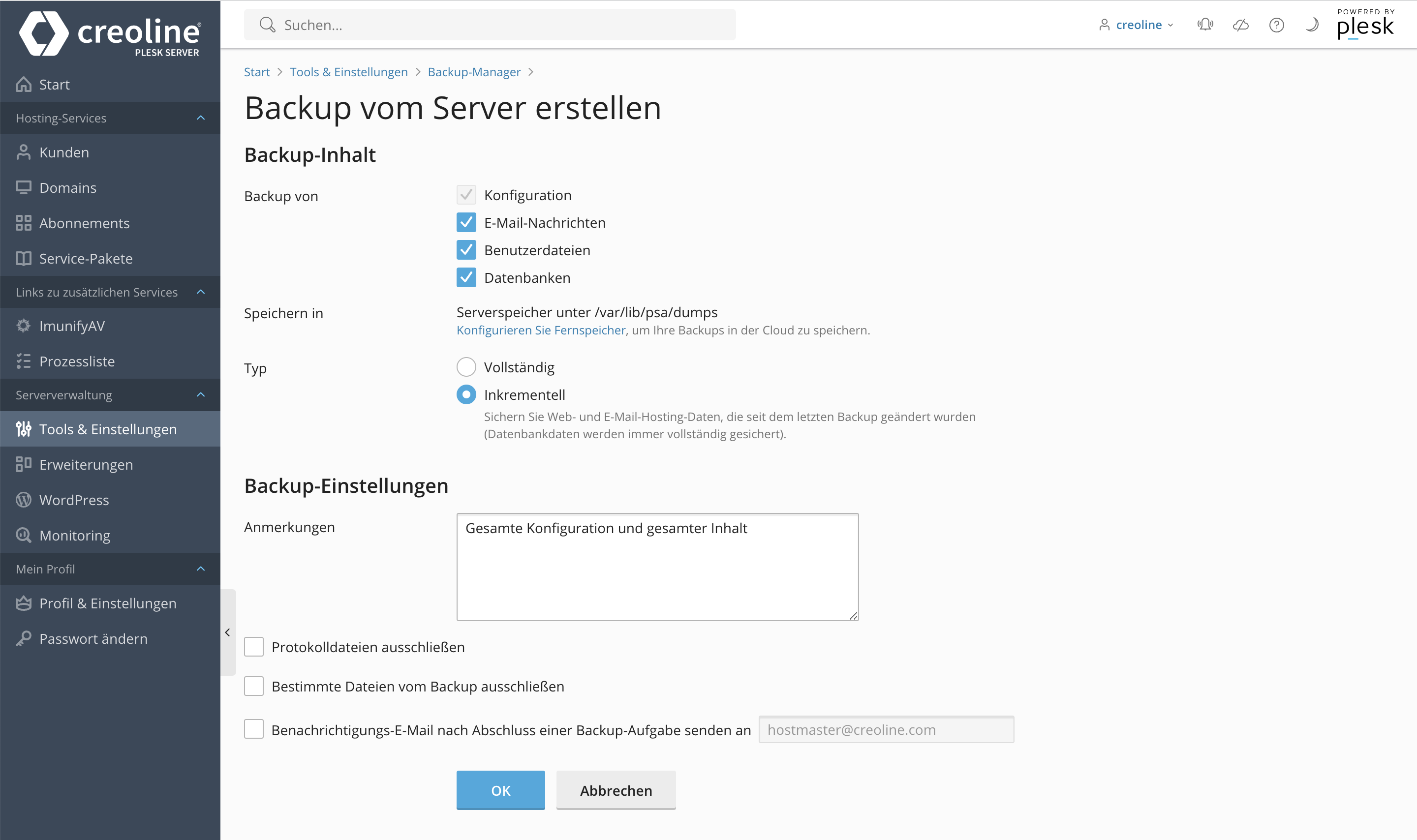1417x840 pixels.
Task: Open Kunden in the sidebar
Action: [x=110, y=152]
